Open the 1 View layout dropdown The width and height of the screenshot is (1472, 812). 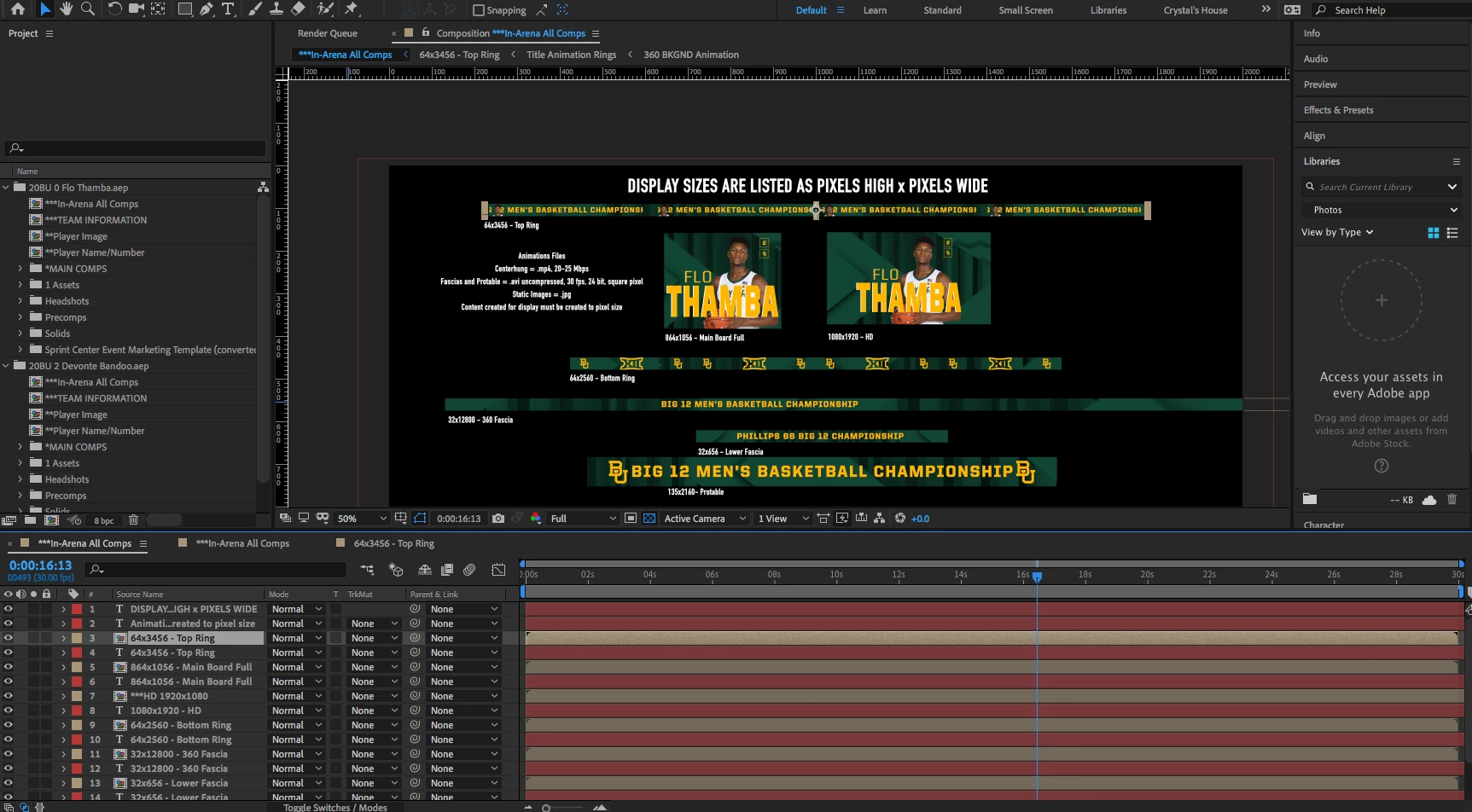783,519
